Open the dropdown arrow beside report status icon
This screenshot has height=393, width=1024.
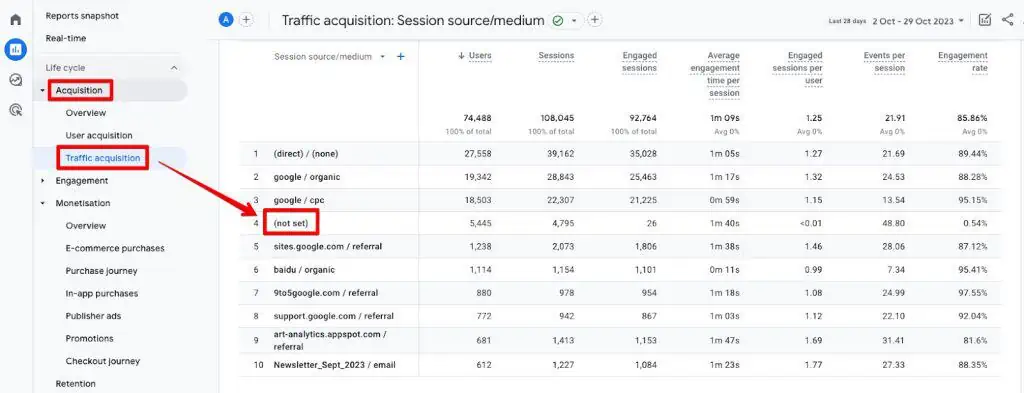[574, 21]
